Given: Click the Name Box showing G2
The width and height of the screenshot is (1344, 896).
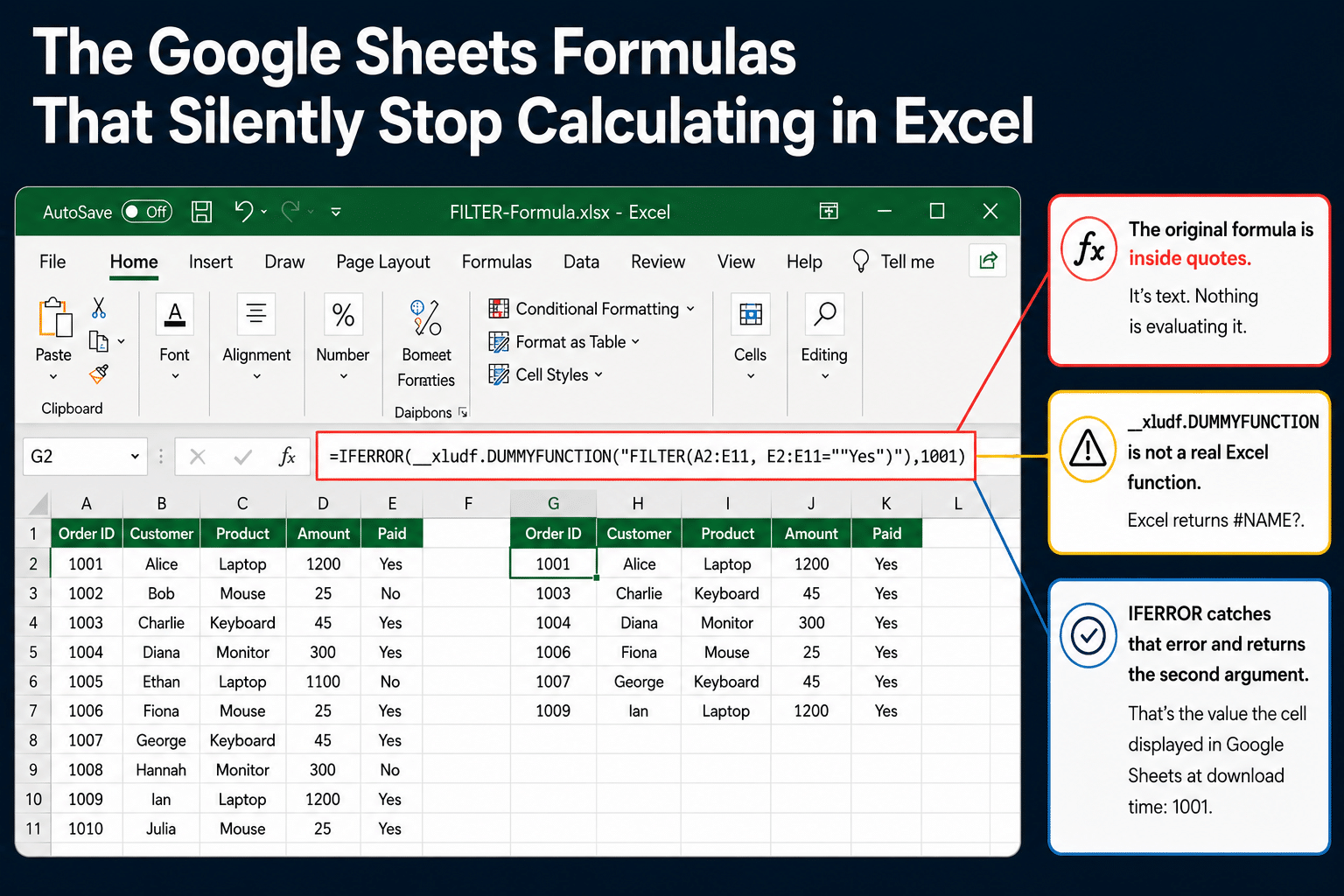Looking at the screenshot, I should pos(74,456).
